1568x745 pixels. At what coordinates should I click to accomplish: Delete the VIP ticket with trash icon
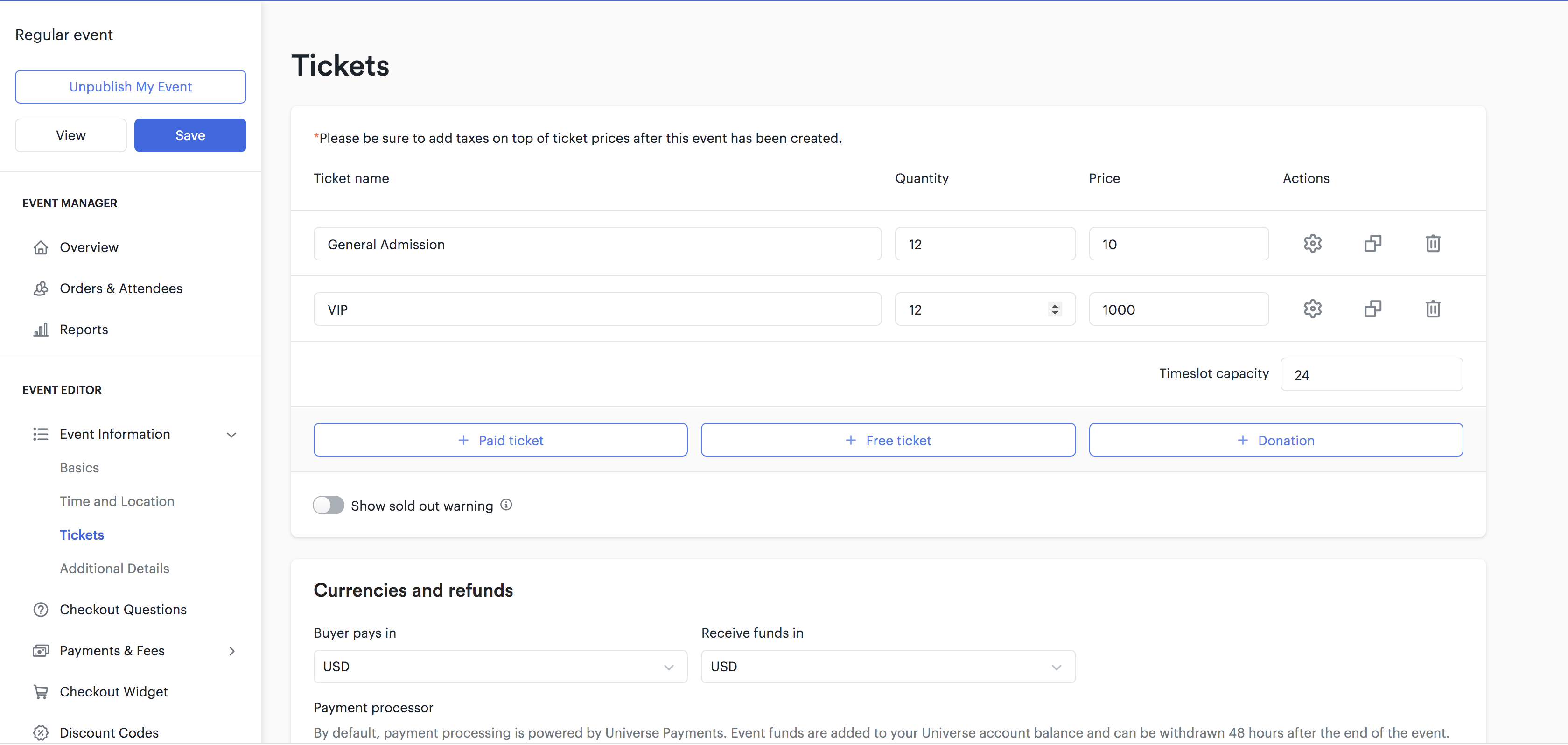pyautogui.click(x=1432, y=309)
